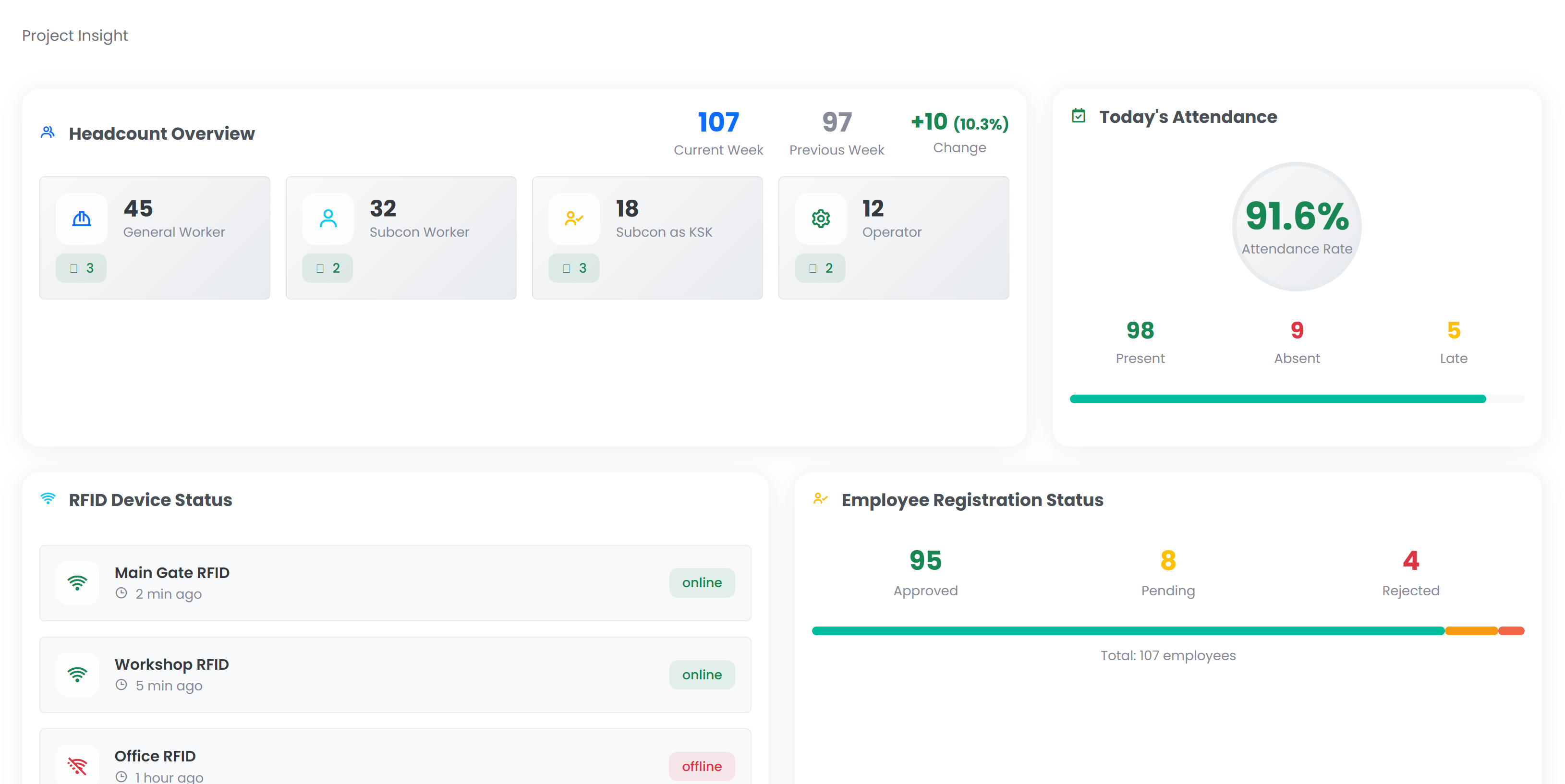Click the 91.6% attendance rate circle
The height and width of the screenshot is (784, 1565).
pos(1297,227)
